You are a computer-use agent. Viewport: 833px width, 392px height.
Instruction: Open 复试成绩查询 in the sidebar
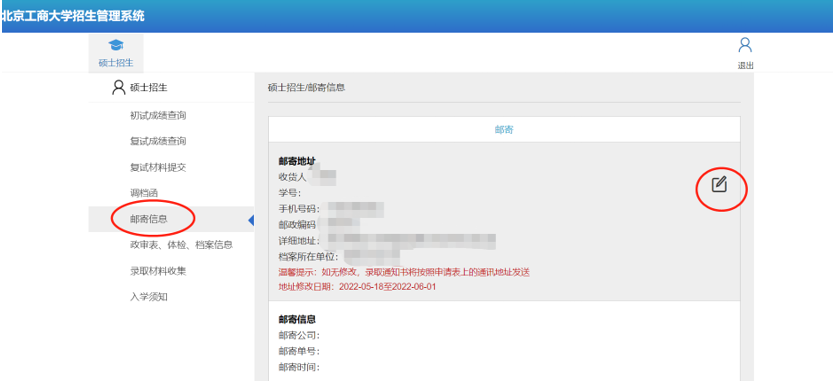[158, 141]
